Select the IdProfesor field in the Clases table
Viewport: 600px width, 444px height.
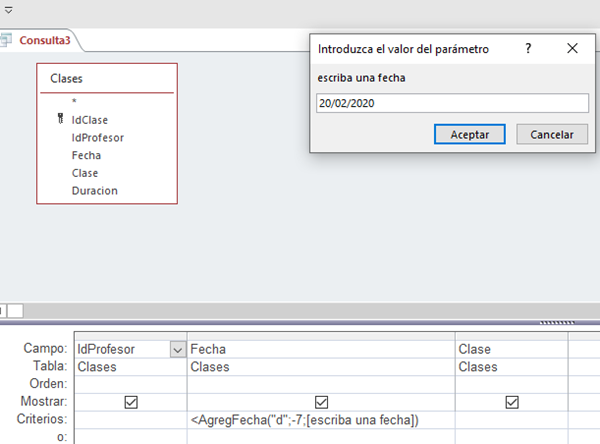pos(98,138)
